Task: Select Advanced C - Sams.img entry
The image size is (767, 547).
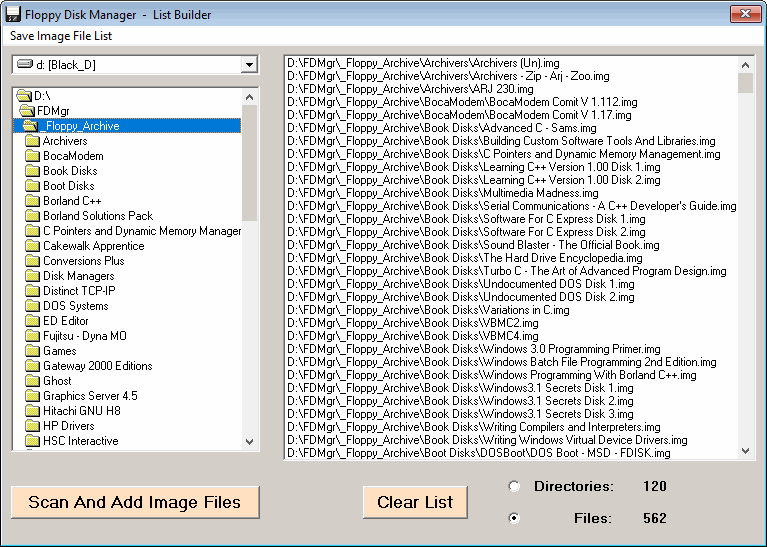Action: (441, 128)
